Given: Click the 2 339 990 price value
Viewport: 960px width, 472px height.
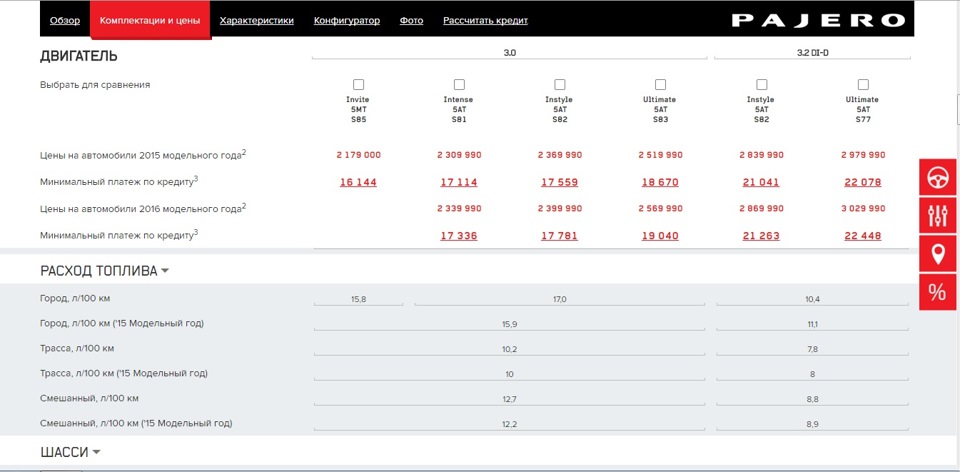Looking at the screenshot, I should point(459,209).
